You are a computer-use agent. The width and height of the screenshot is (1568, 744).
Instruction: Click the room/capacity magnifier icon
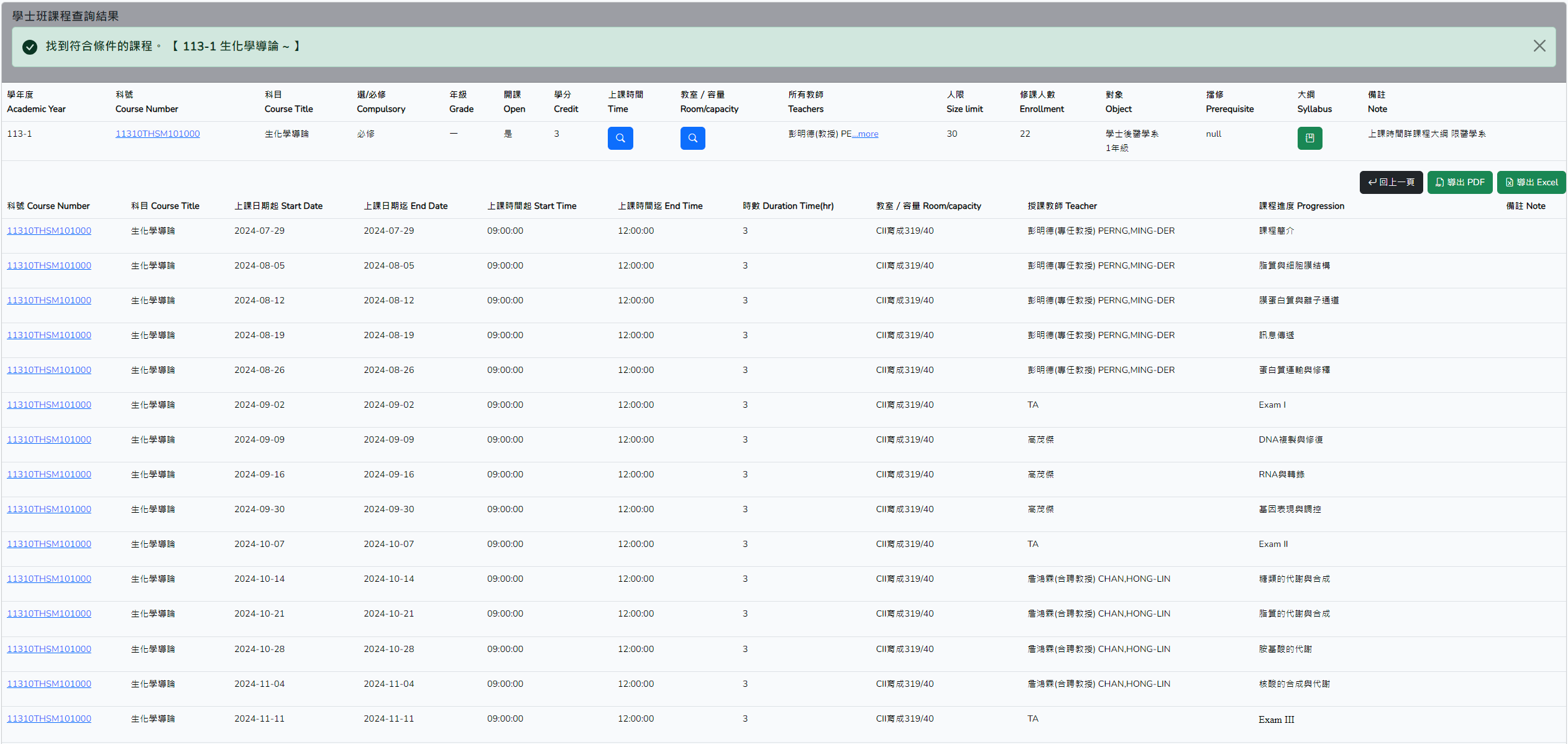[692, 138]
